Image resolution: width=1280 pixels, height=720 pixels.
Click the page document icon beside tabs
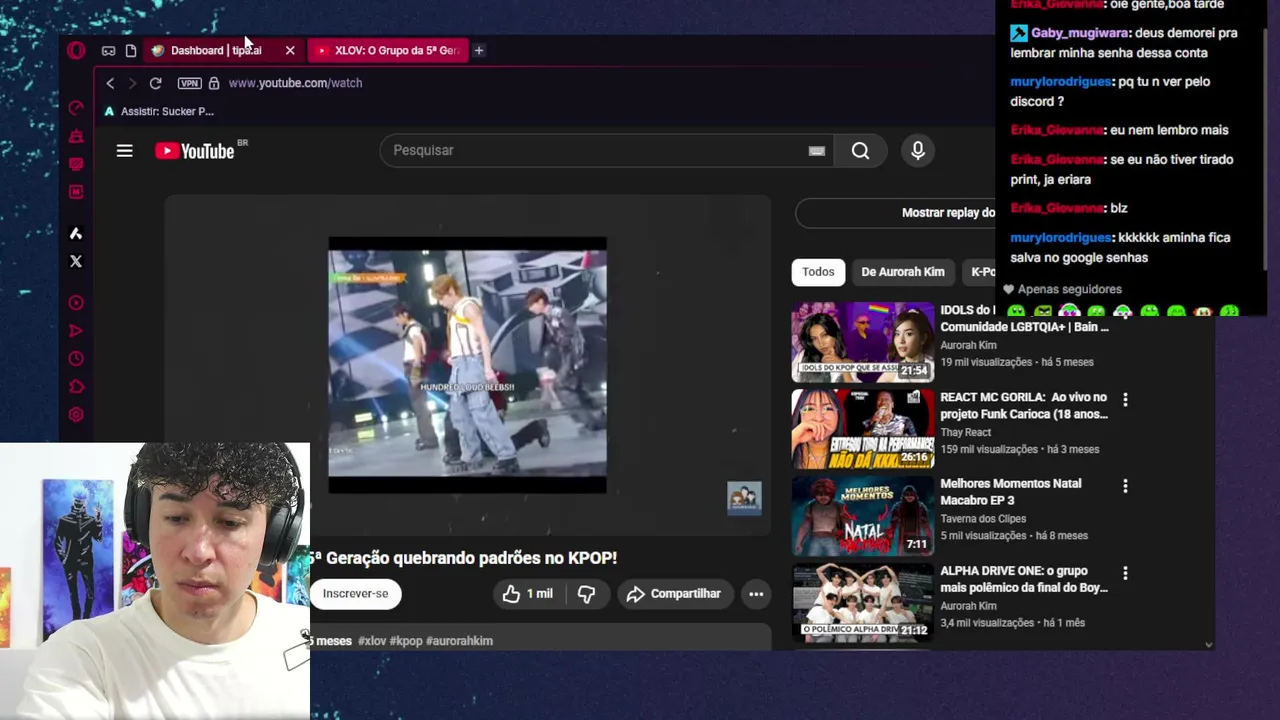click(131, 50)
